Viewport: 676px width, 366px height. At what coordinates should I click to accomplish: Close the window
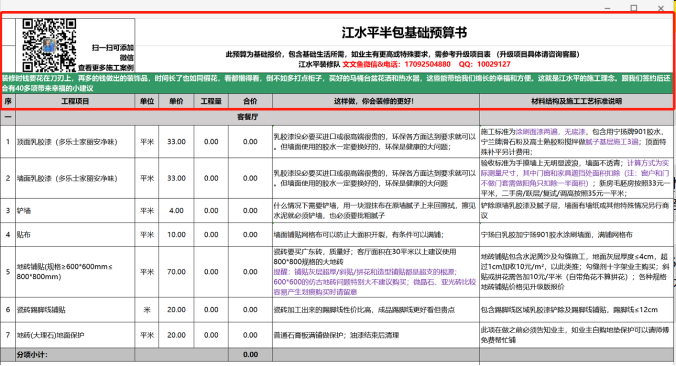click(x=660, y=8)
